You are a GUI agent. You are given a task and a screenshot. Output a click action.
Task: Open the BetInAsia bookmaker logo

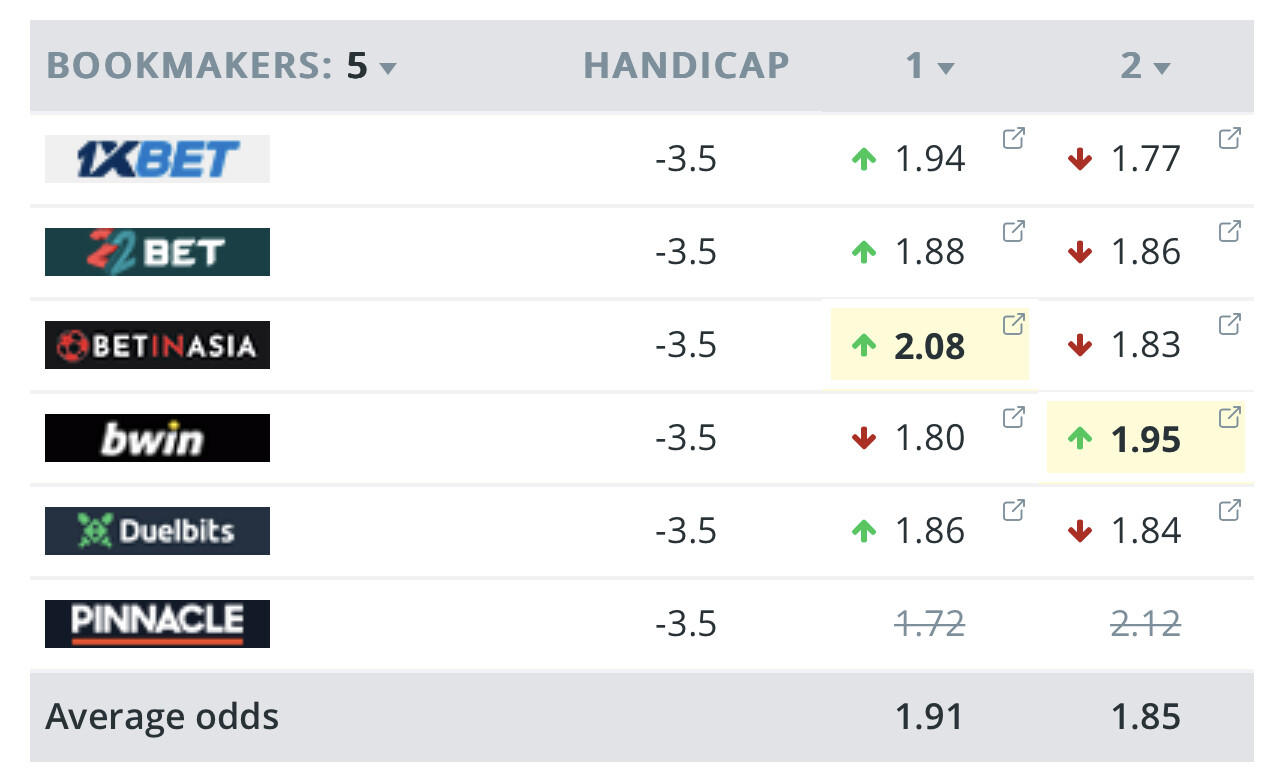157,345
